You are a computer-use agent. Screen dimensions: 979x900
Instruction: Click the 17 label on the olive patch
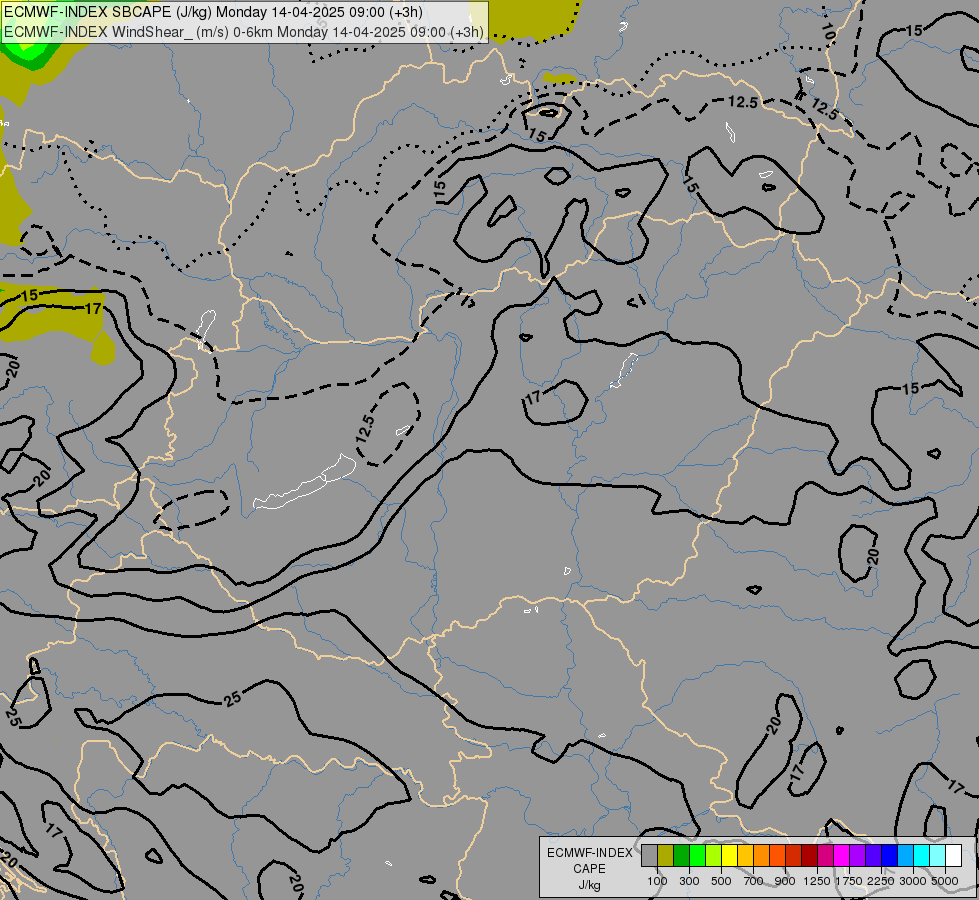click(x=92, y=309)
